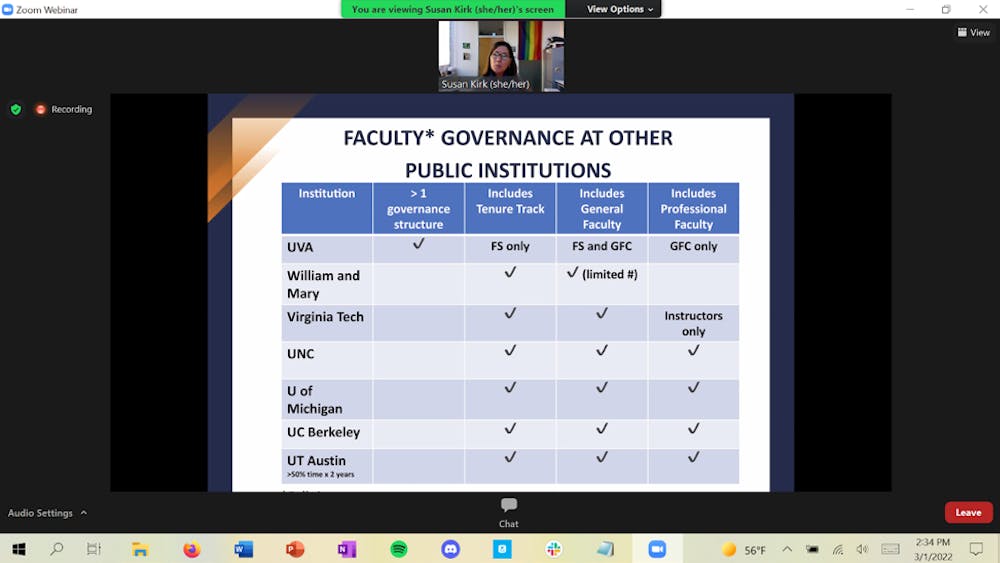This screenshot has height=563, width=1000.
Task: Show hidden system tray icons
Action: tap(787, 549)
